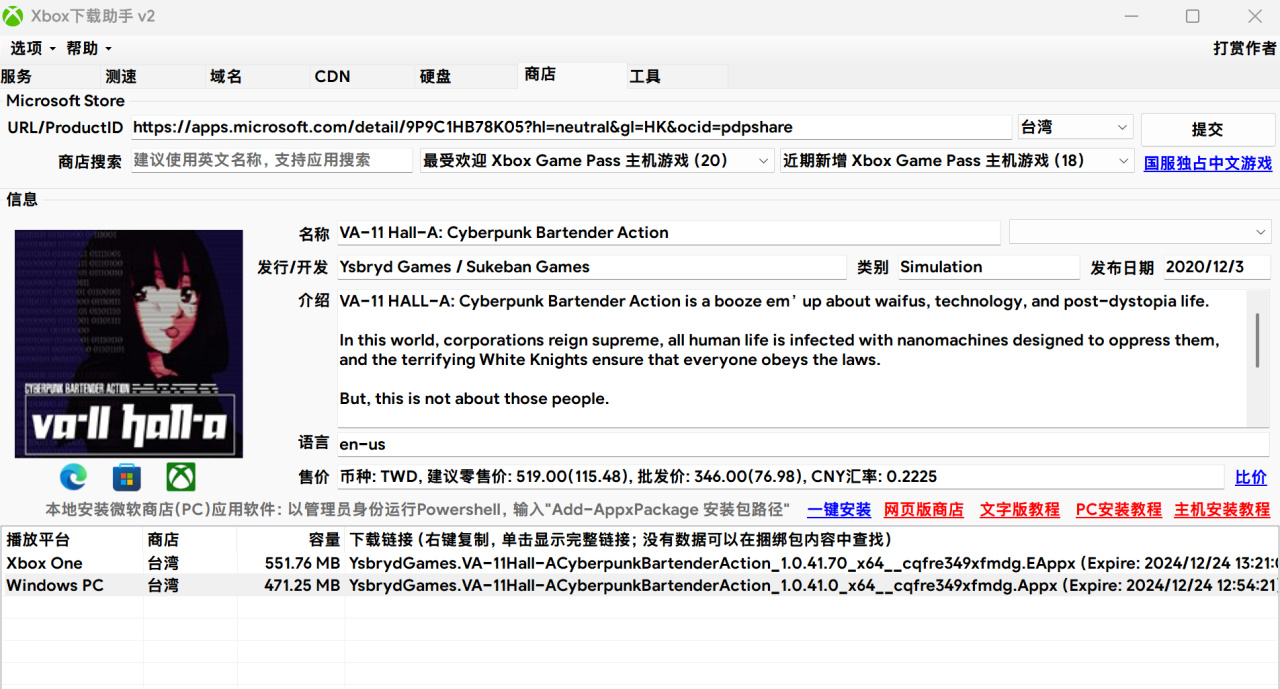Click the URL/ProductID input field

pos(571,128)
